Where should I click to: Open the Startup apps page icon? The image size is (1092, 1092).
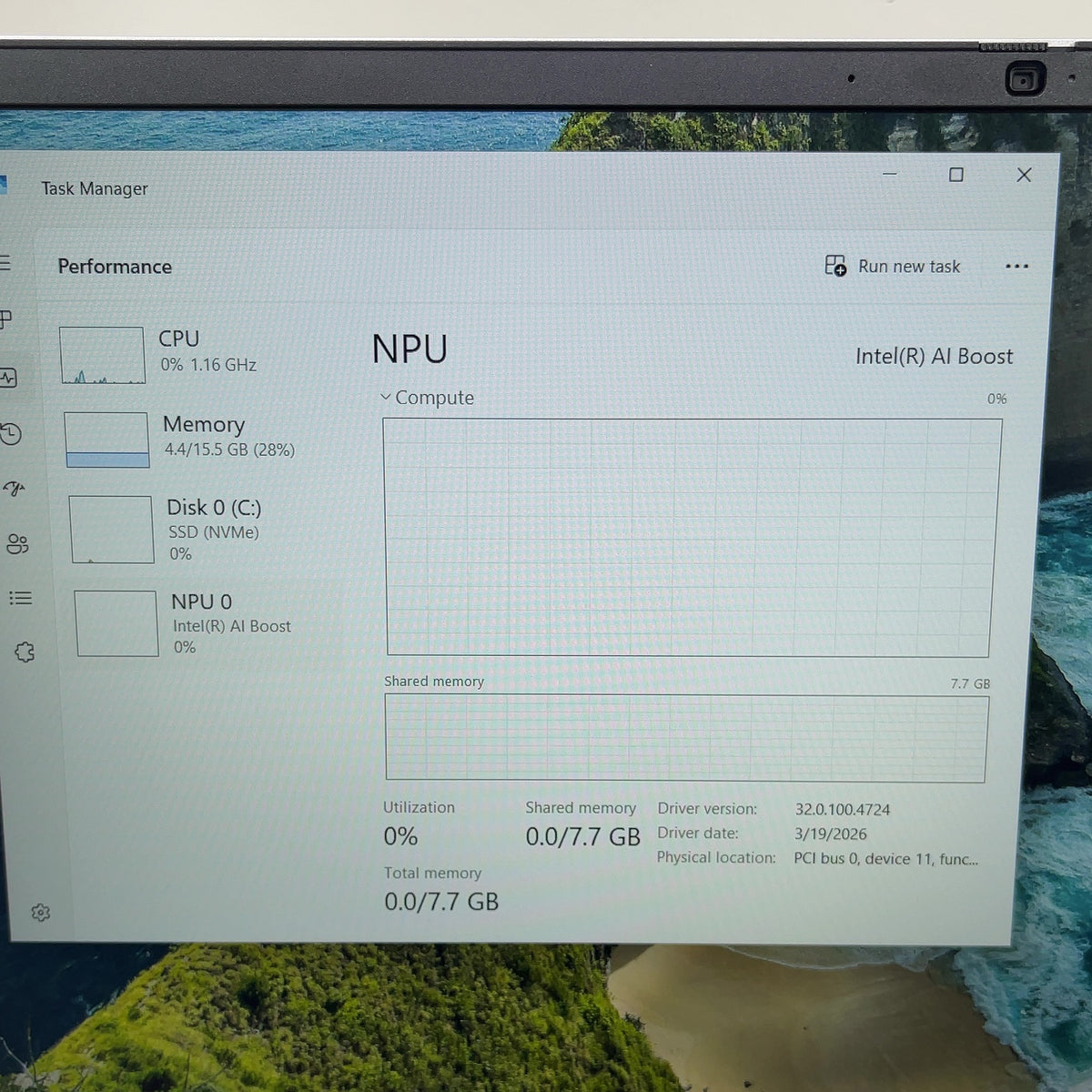15,490
